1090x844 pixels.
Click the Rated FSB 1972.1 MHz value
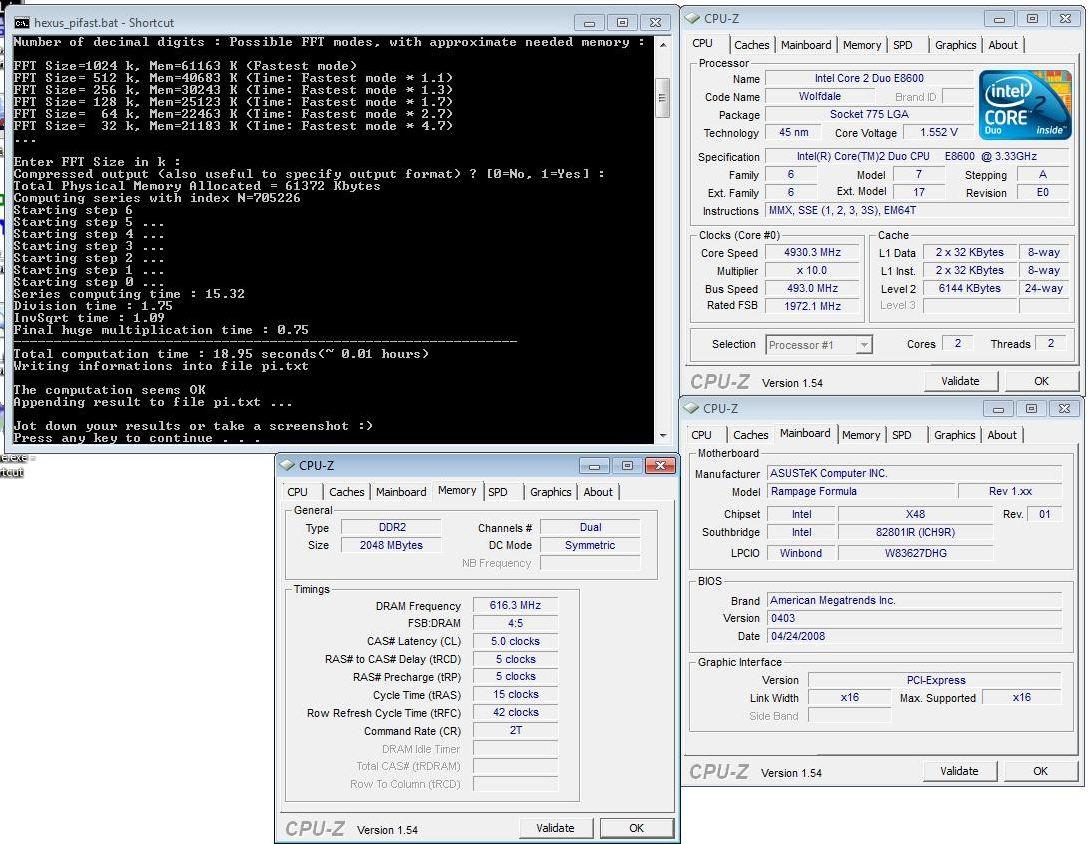[812, 306]
